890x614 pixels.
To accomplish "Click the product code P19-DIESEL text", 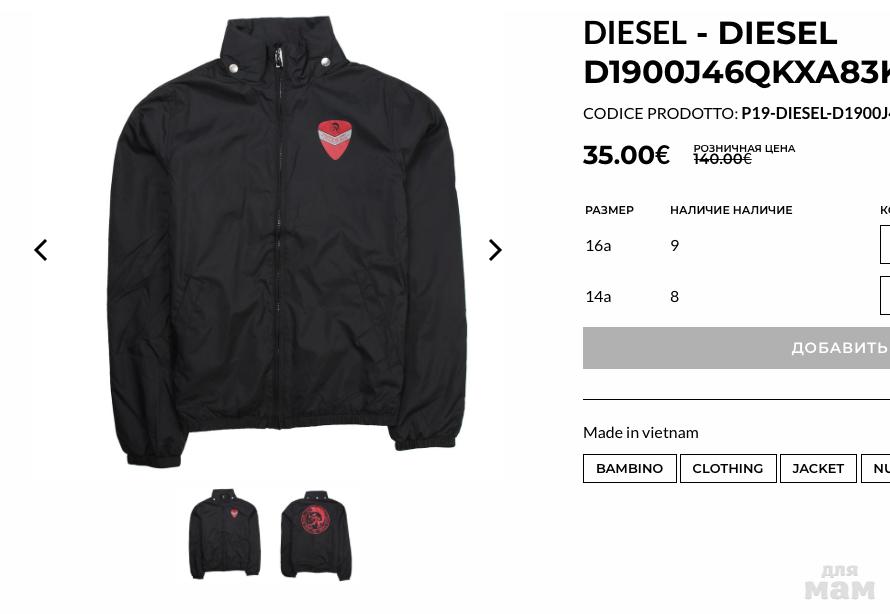I will coord(815,113).
